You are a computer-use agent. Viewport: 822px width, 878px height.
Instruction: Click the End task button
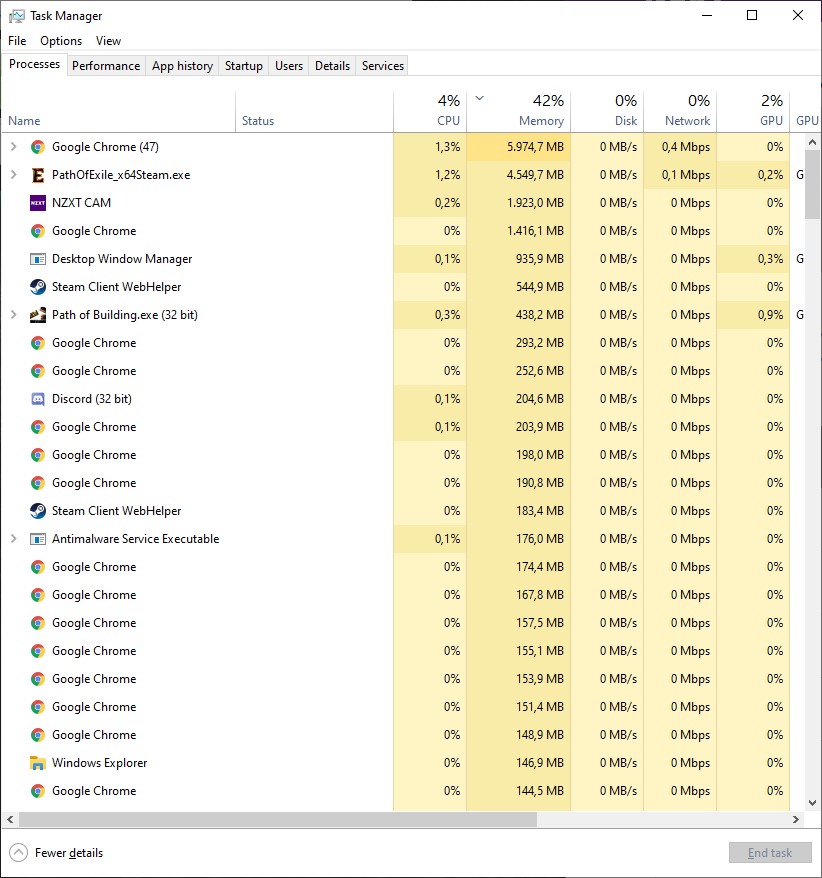770,853
